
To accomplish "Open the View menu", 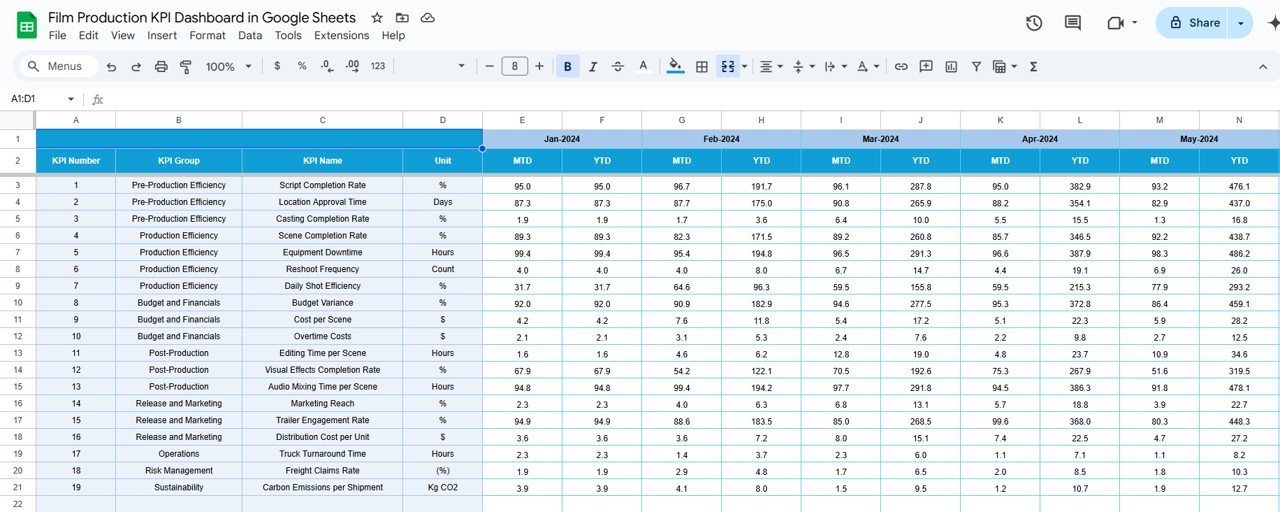I will [x=123, y=35].
